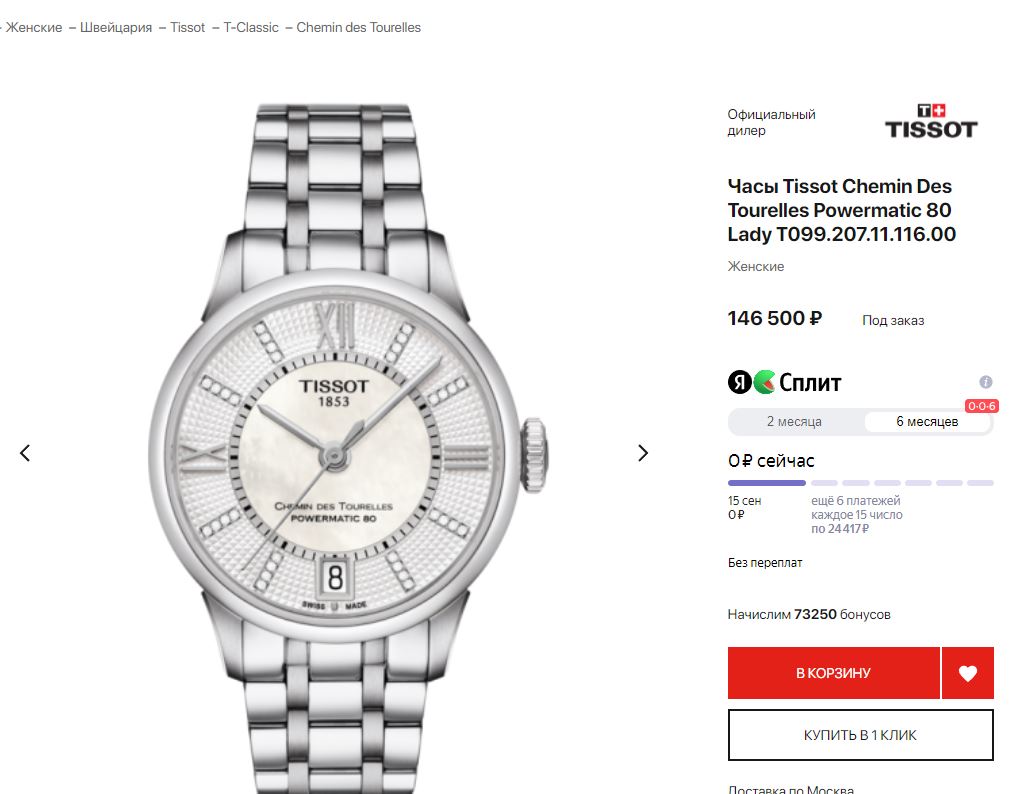Click the Split payment progress bar
The height and width of the screenshot is (794, 1023).
(860, 483)
